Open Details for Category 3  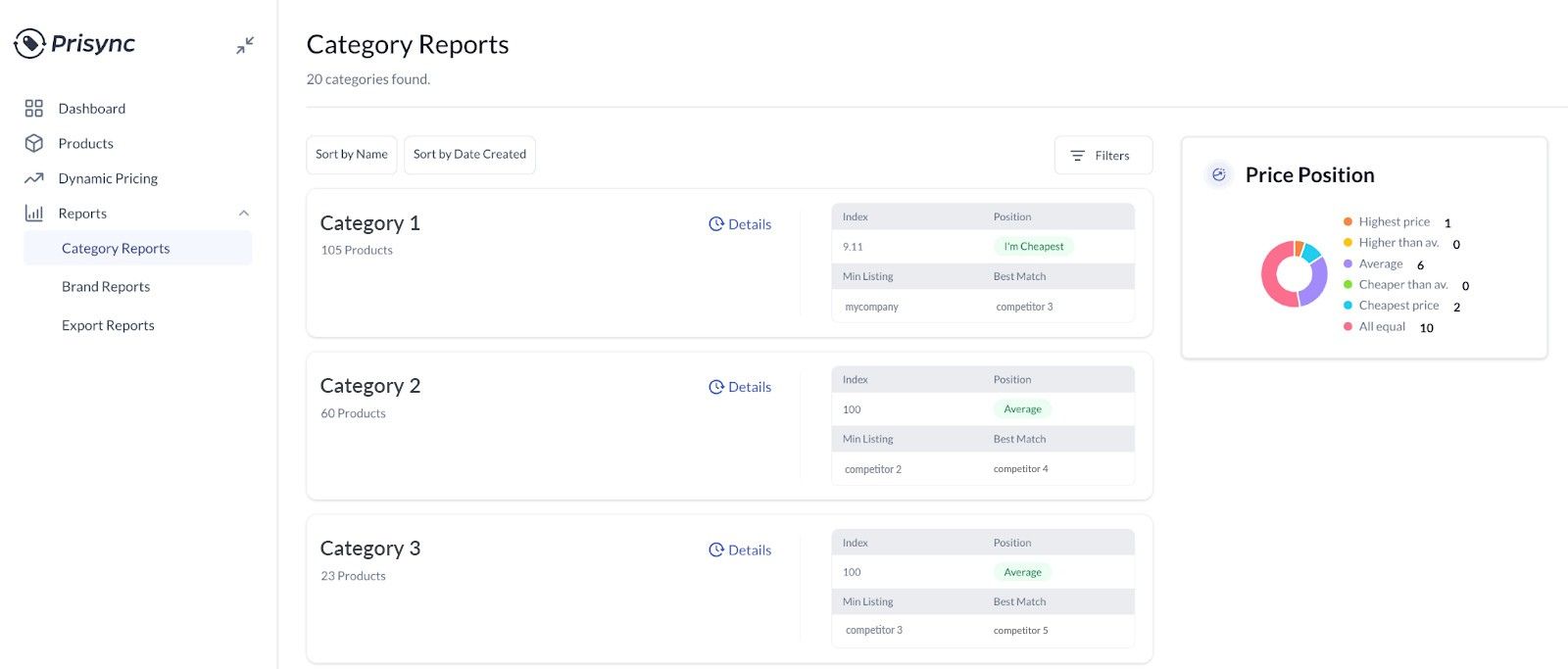pyautogui.click(x=740, y=550)
